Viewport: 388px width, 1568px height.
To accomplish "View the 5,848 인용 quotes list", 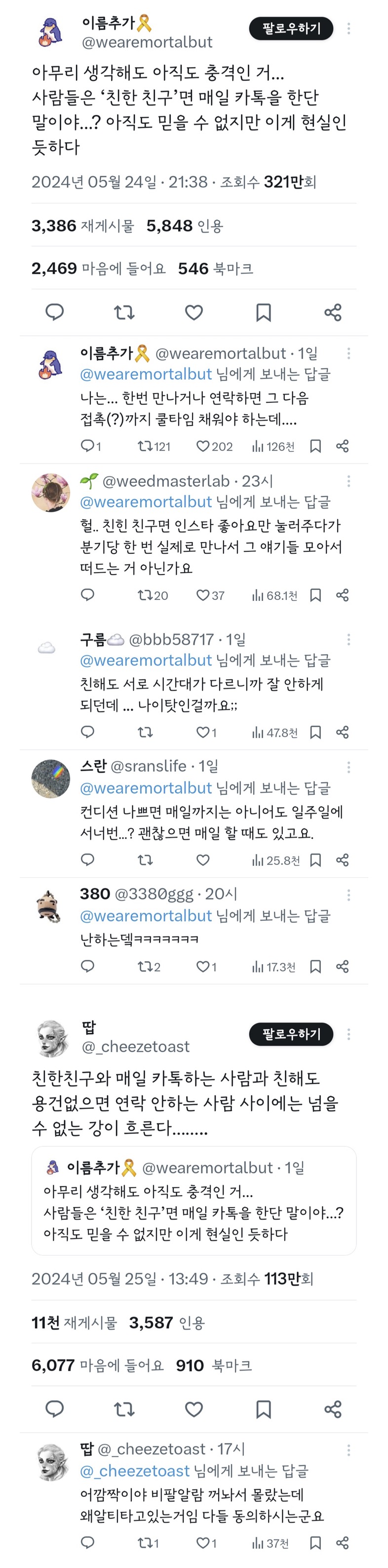I will pyautogui.click(x=185, y=226).
